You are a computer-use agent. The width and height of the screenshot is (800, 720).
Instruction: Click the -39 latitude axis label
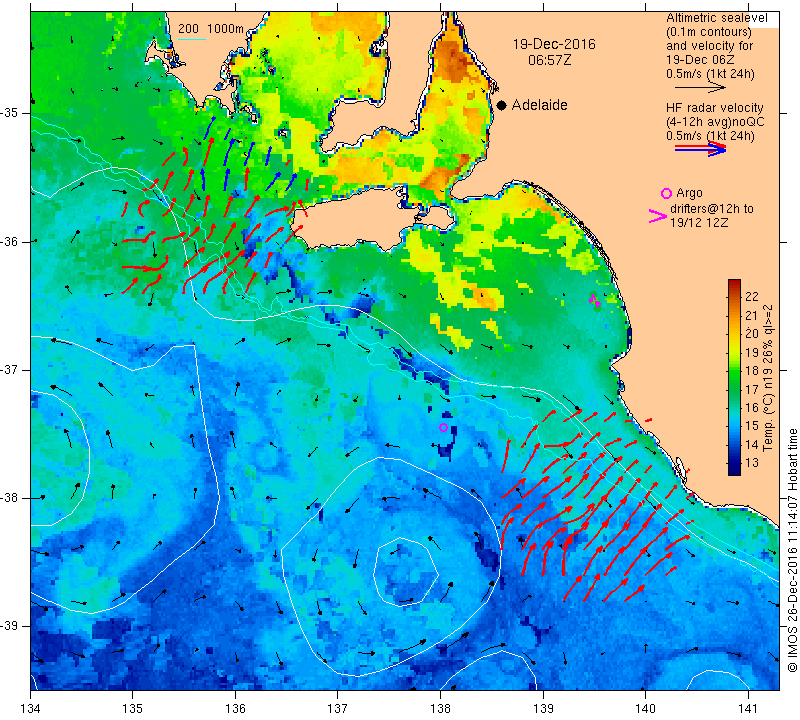pyautogui.click(x=11, y=626)
